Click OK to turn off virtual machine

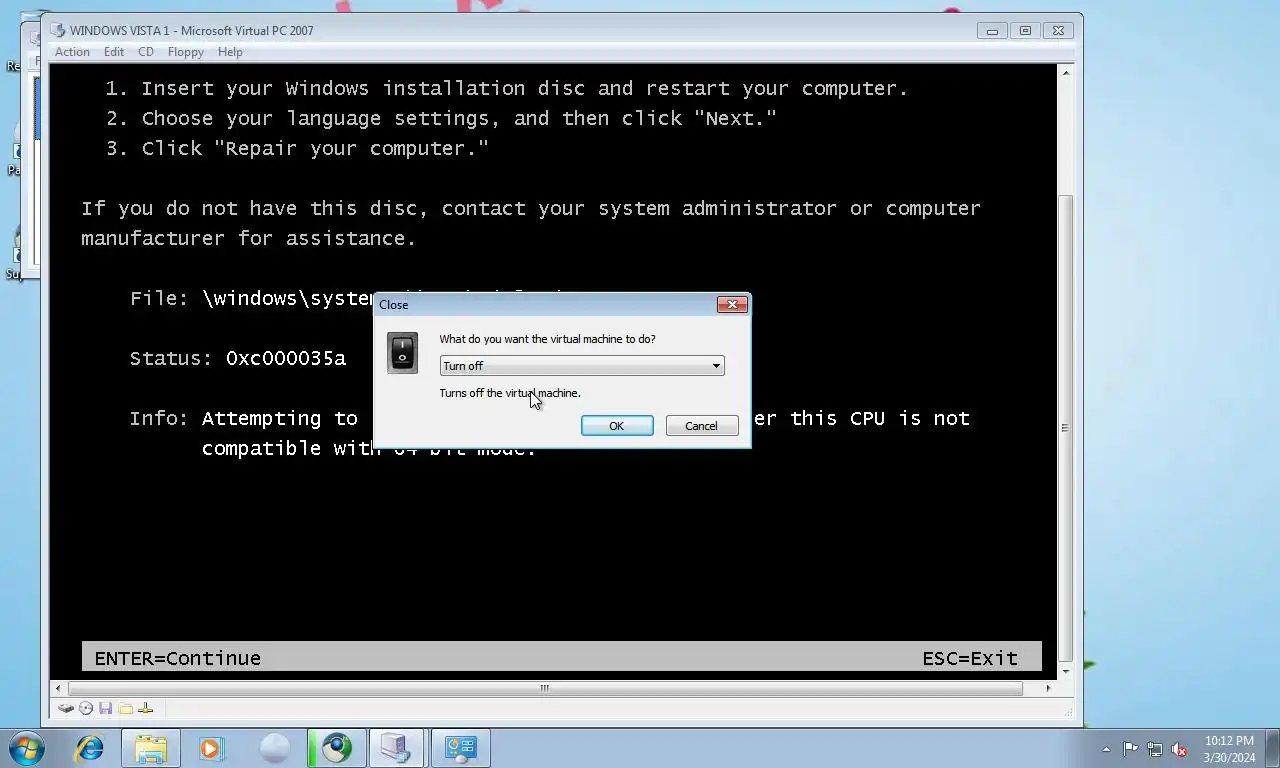[x=617, y=426]
